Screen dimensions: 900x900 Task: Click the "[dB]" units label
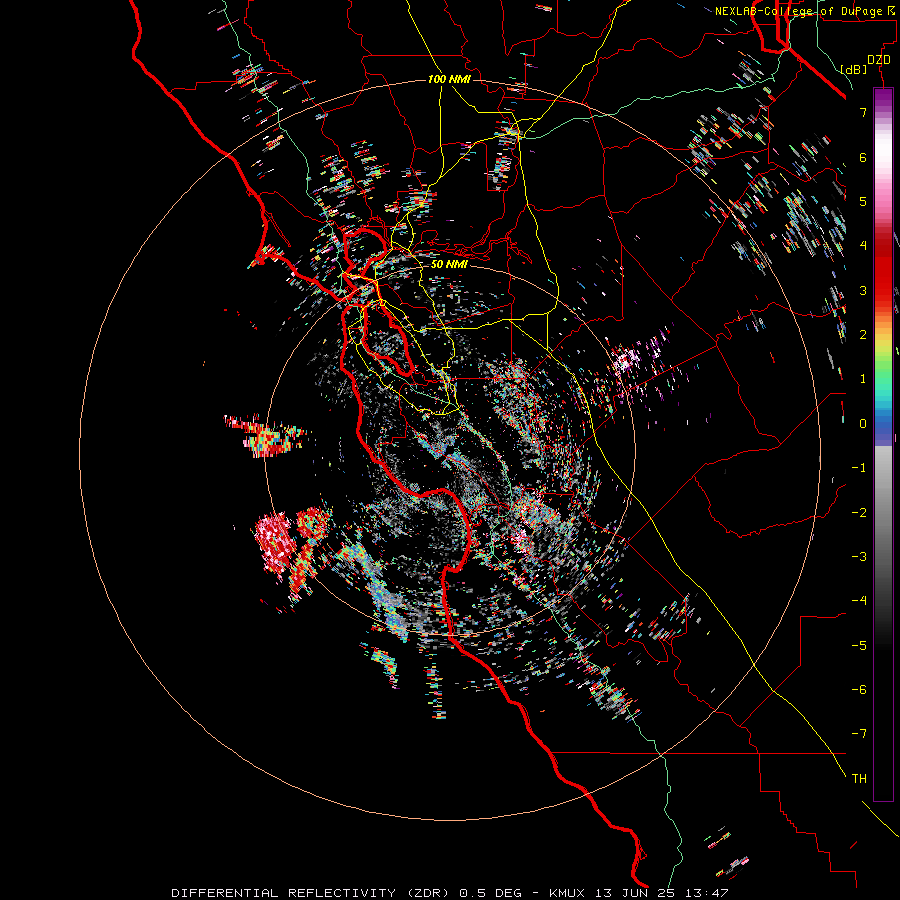(854, 69)
